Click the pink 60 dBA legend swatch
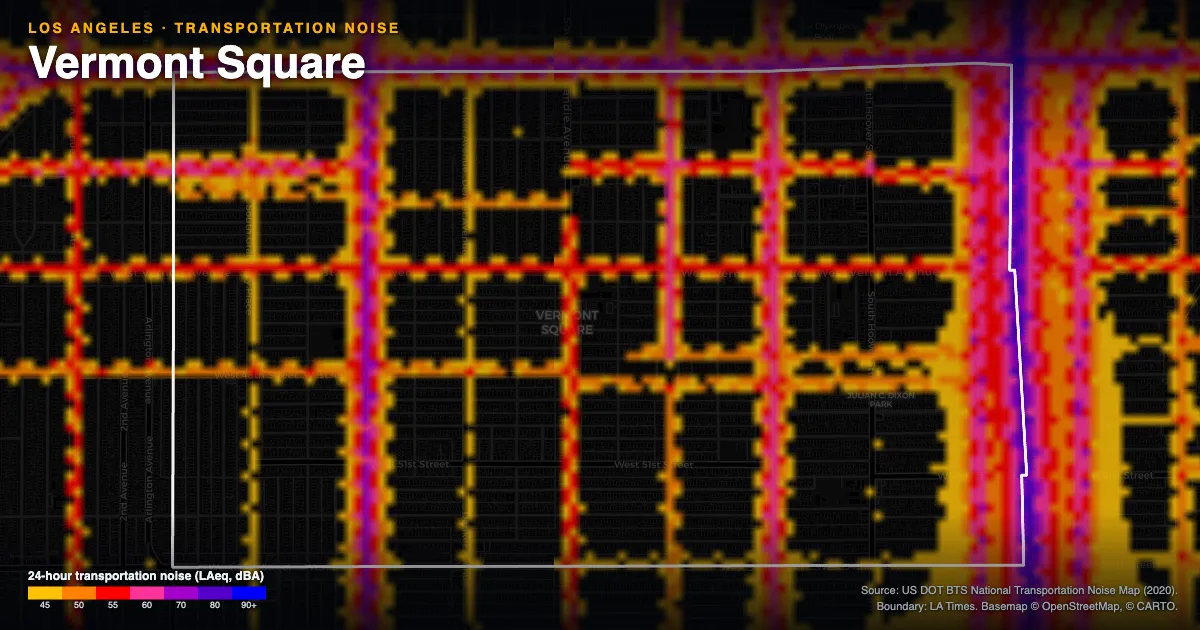1200x630 pixels. pyautogui.click(x=147, y=592)
